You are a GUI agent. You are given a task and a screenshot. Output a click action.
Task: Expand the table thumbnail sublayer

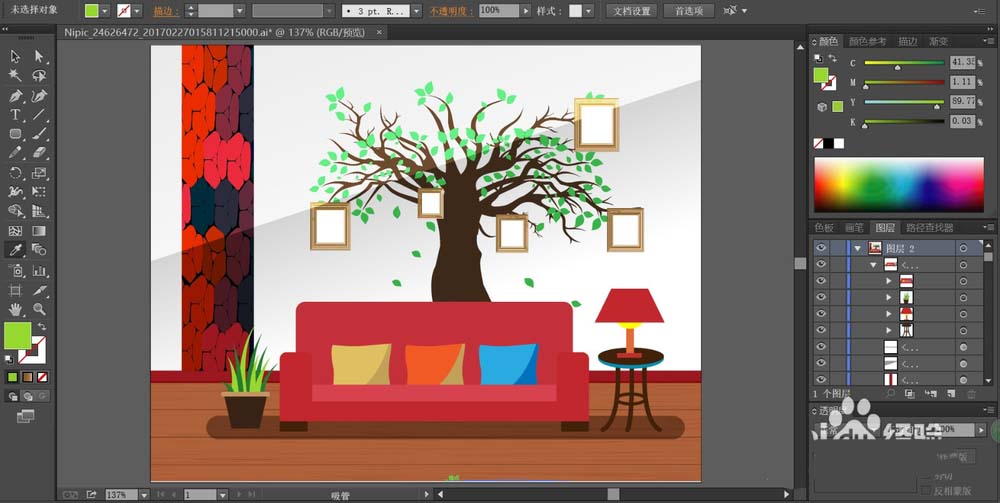click(x=889, y=330)
